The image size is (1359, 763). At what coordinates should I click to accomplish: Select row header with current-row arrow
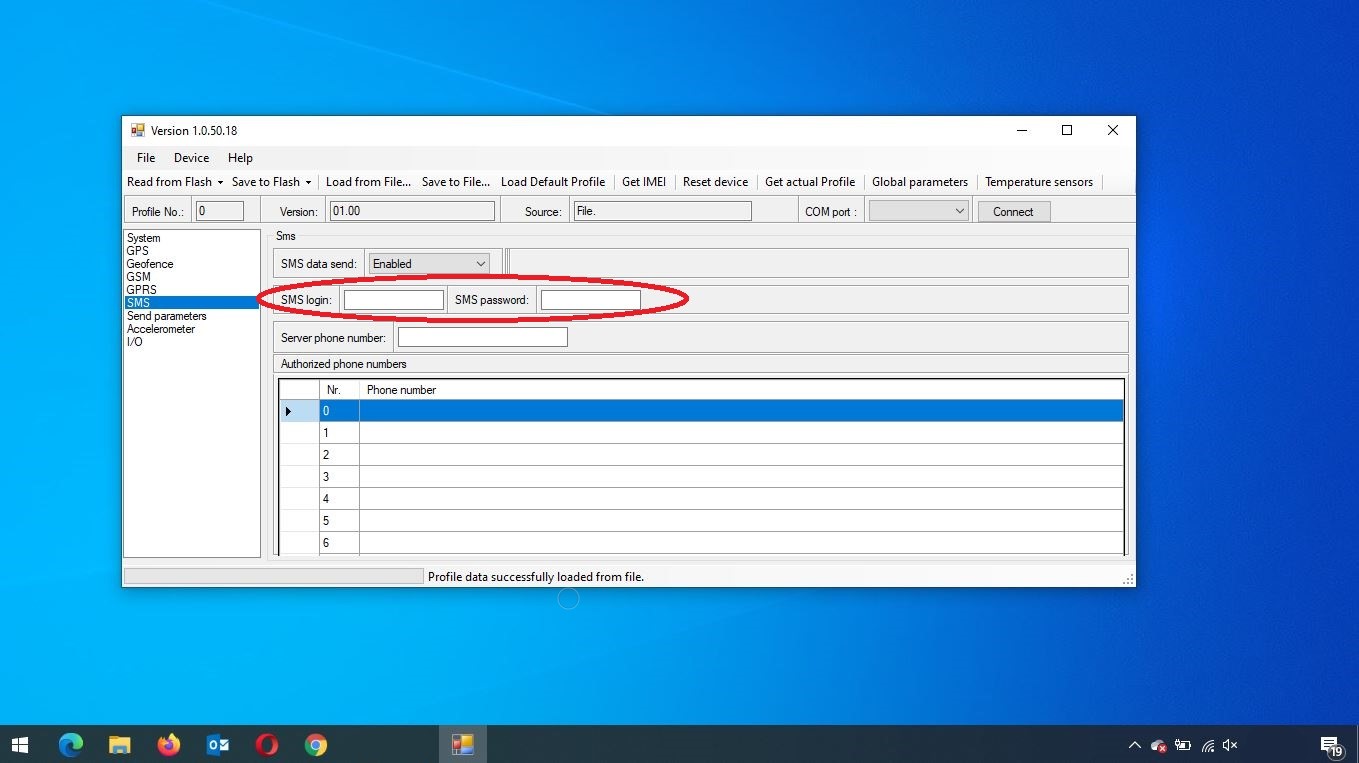(x=299, y=411)
